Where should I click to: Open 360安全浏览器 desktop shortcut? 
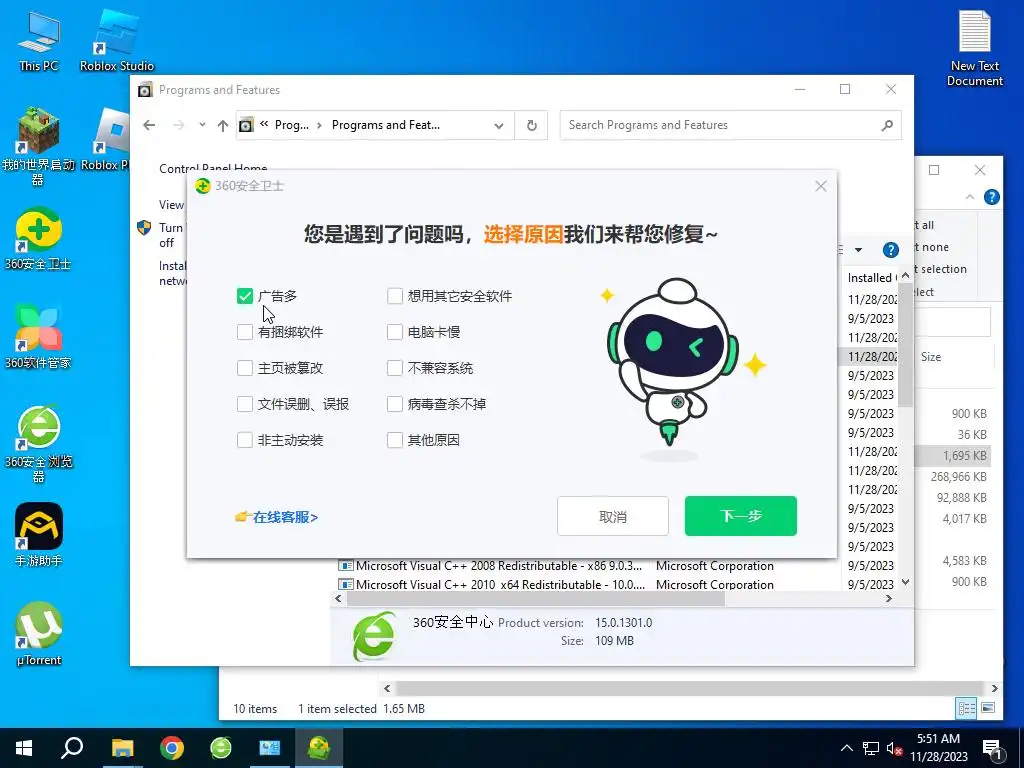(x=39, y=444)
